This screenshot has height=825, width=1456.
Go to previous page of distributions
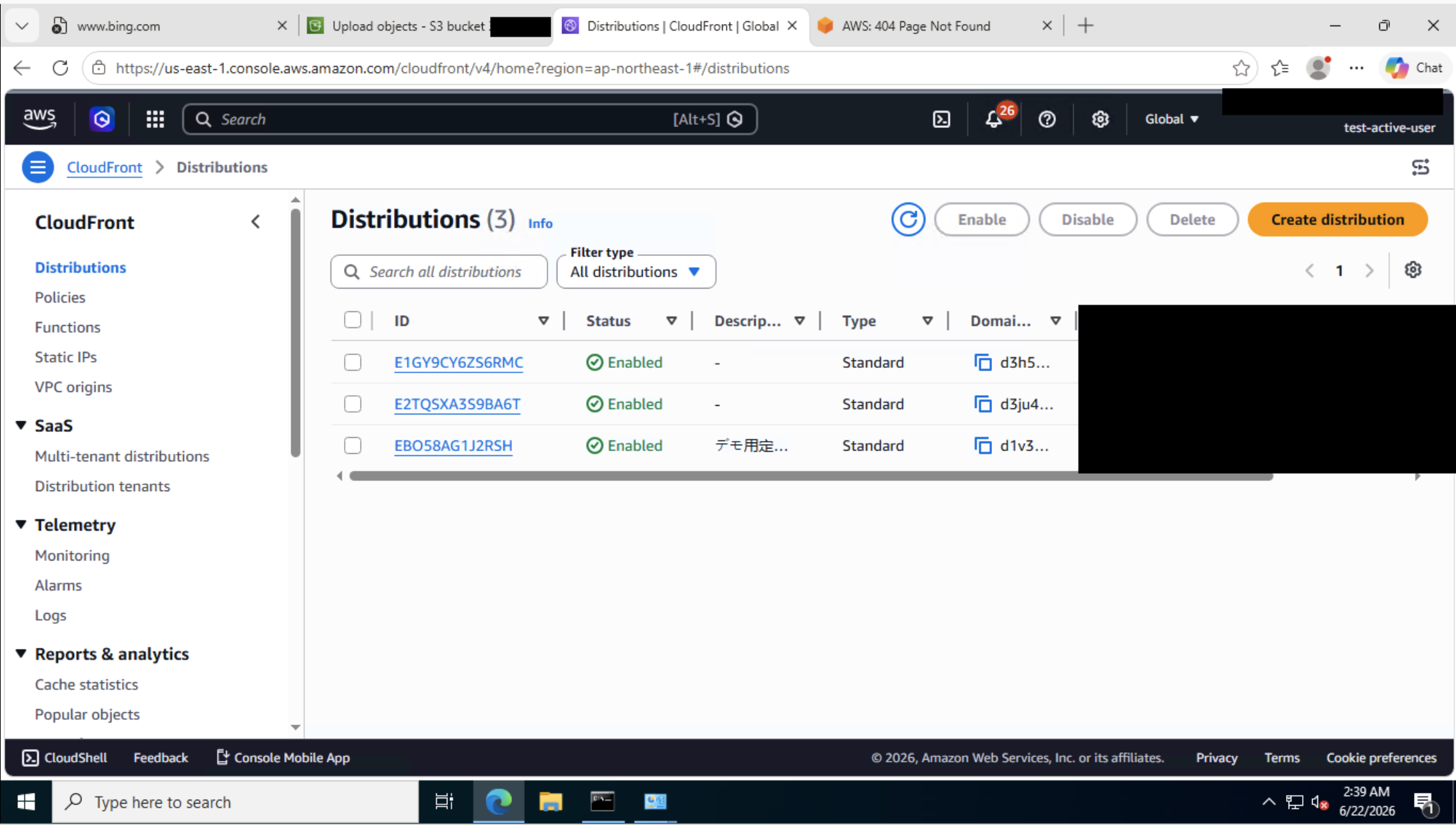tap(1309, 271)
